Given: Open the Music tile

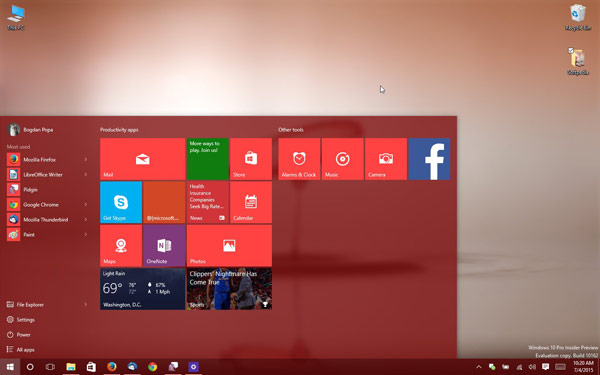Looking at the screenshot, I should point(342,159).
